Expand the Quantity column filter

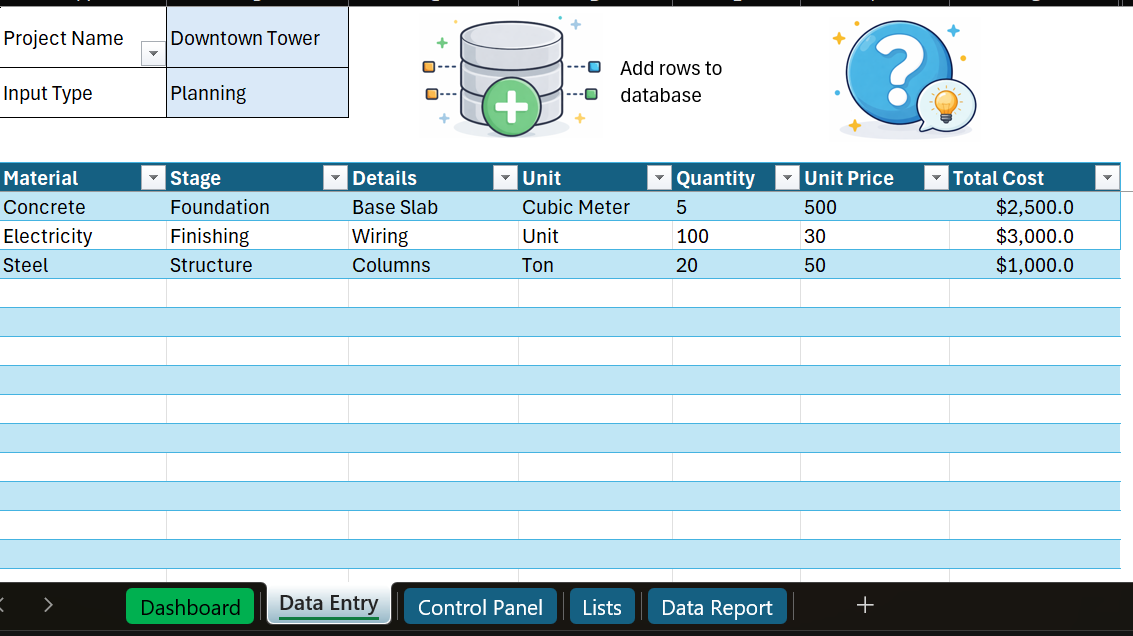coord(787,179)
